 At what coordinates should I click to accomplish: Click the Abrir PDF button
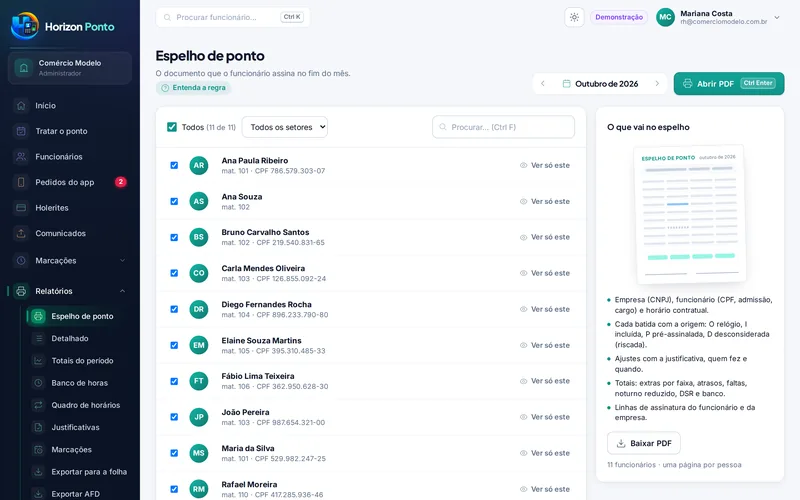729,84
